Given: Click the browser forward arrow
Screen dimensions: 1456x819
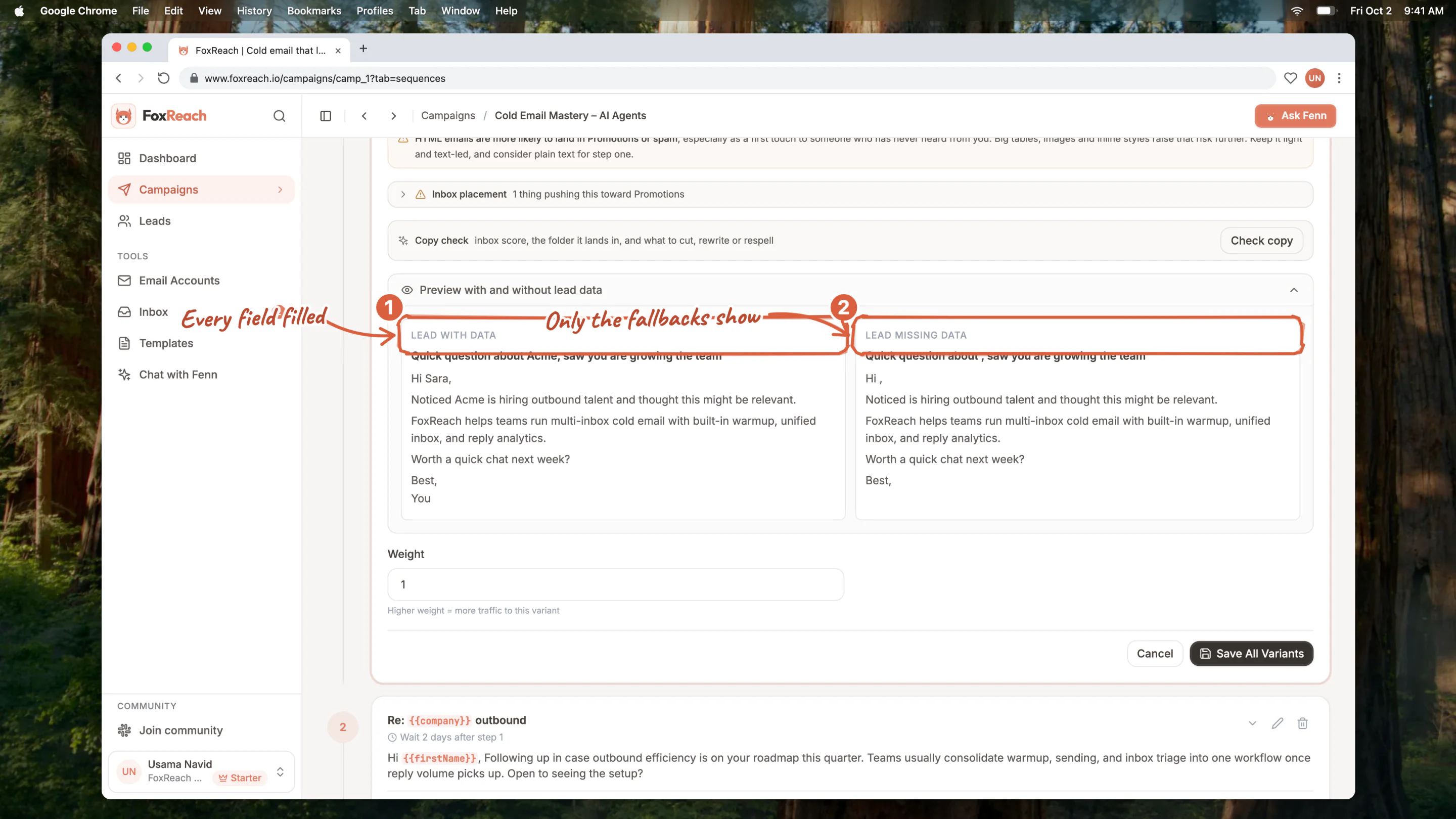Looking at the screenshot, I should [141, 78].
